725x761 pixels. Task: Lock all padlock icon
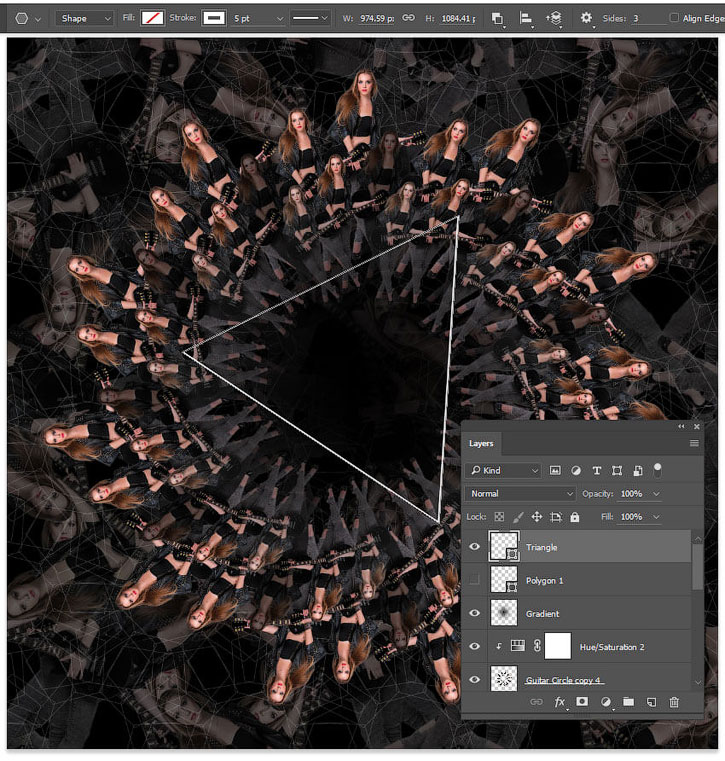(575, 517)
